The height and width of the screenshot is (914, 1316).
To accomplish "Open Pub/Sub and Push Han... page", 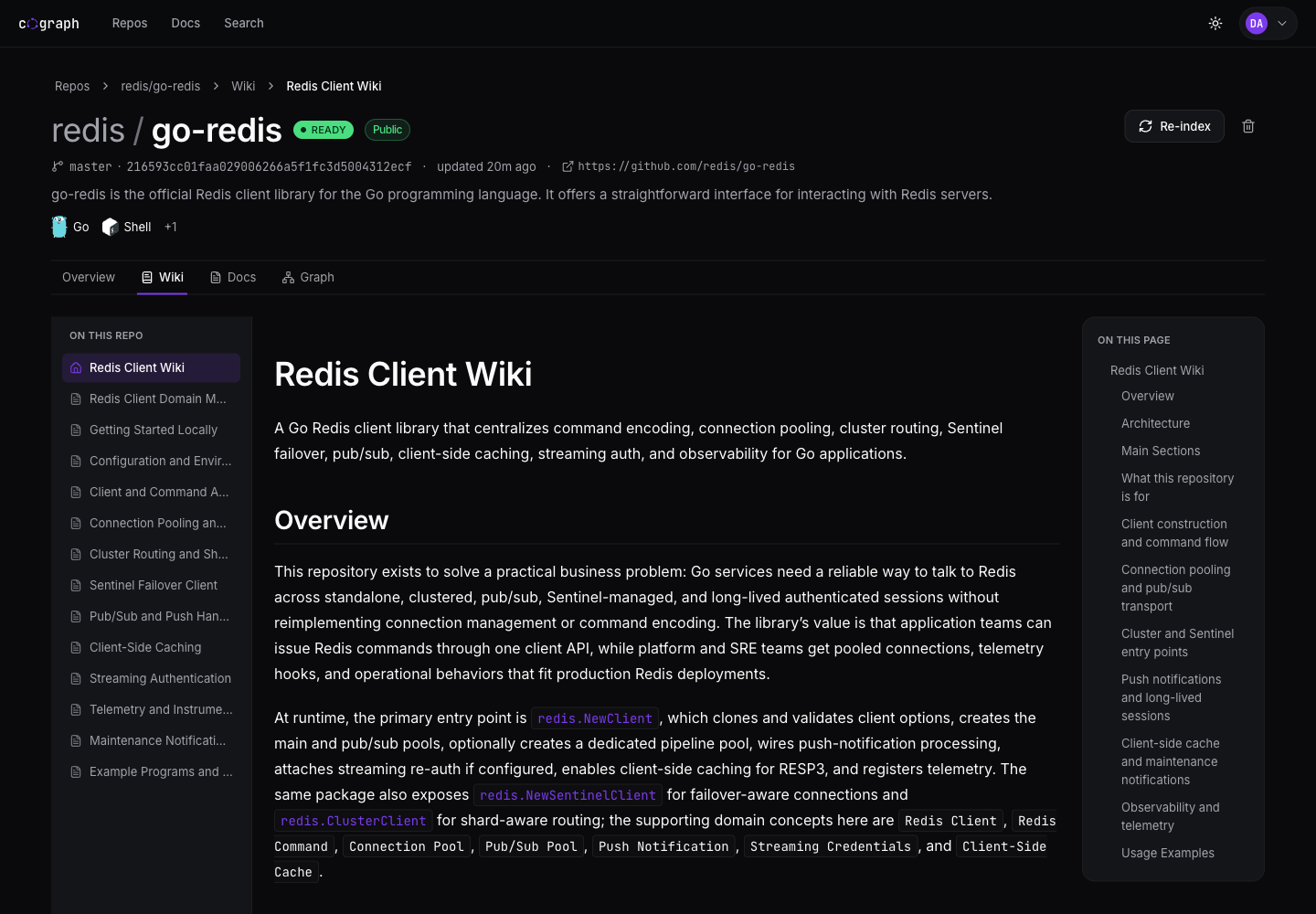I will (152, 616).
